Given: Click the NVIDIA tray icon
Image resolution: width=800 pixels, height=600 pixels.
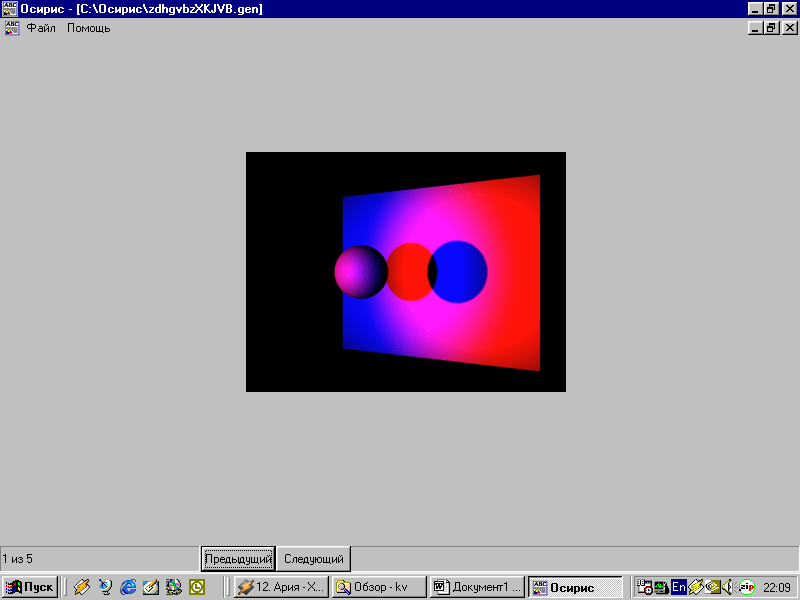Looking at the screenshot, I should 712,587.
